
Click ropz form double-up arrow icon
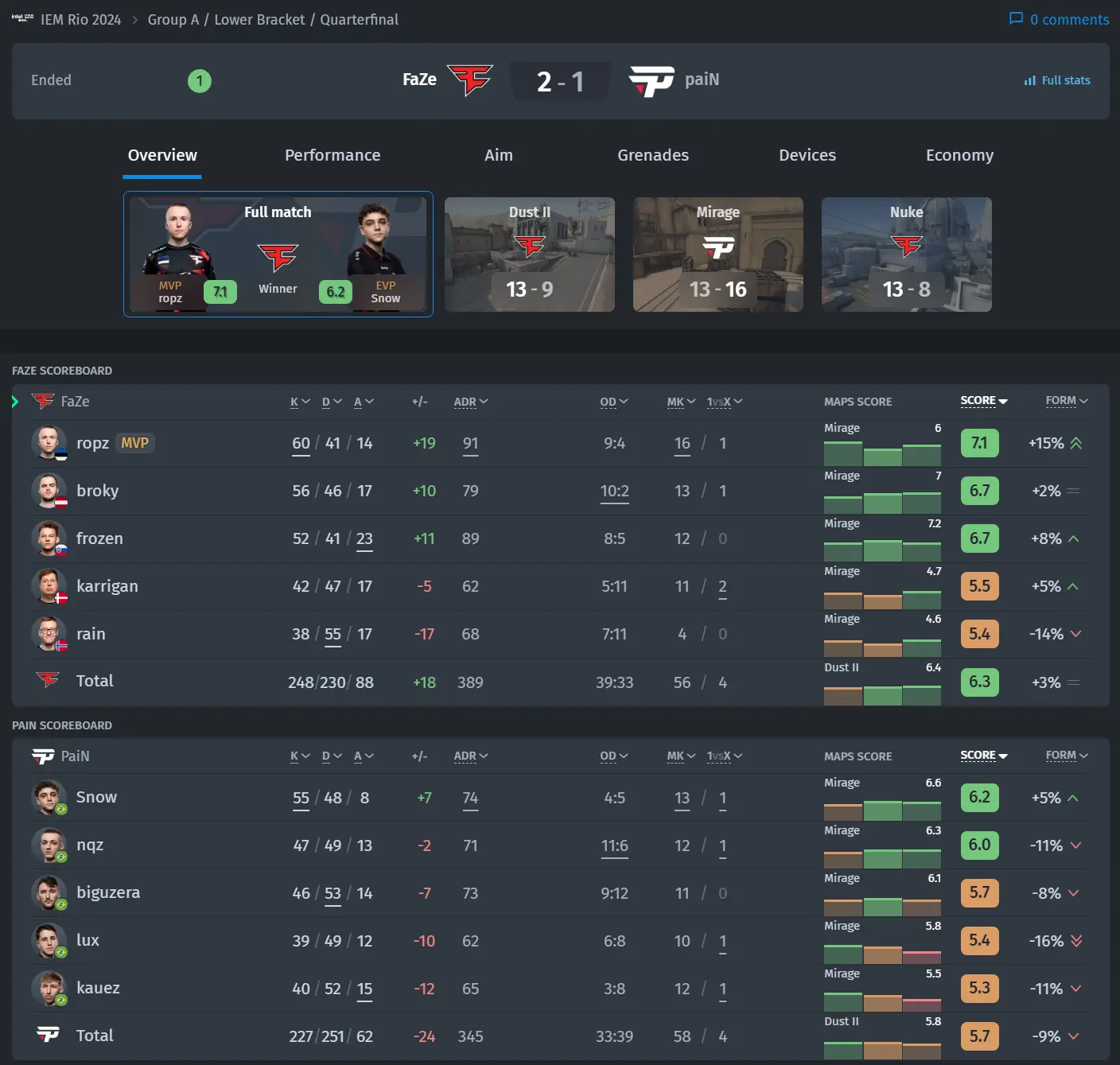click(x=1076, y=443)
